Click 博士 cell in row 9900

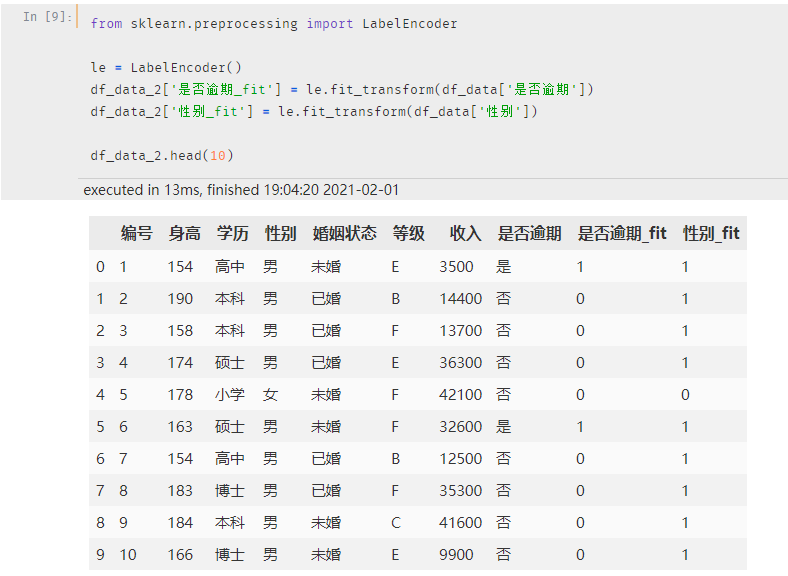[x=230, y=554]
